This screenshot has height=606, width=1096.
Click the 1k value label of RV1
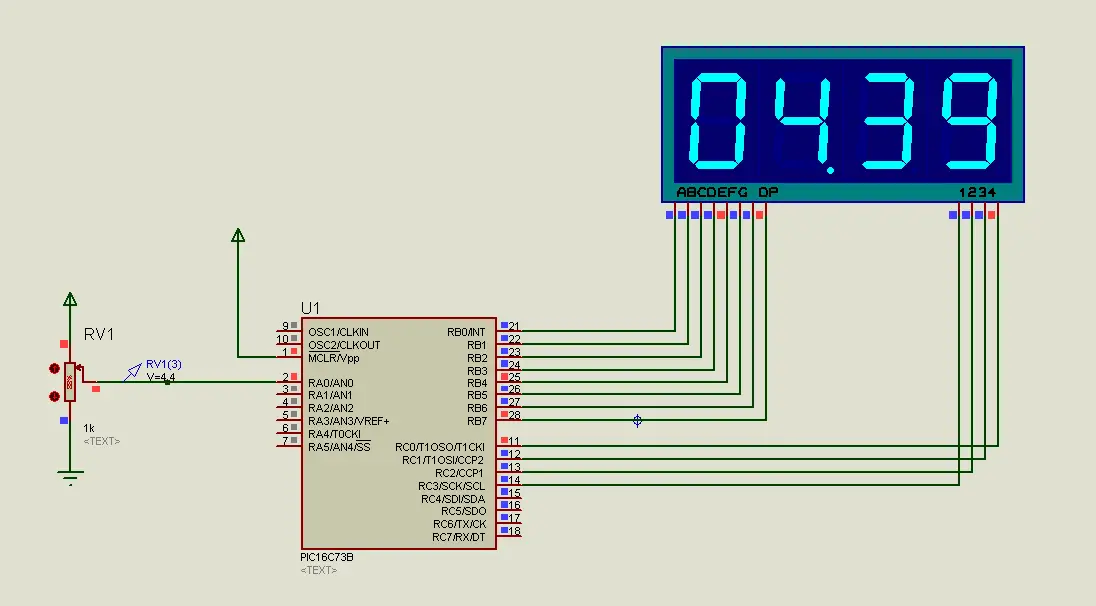pos(89,428)
